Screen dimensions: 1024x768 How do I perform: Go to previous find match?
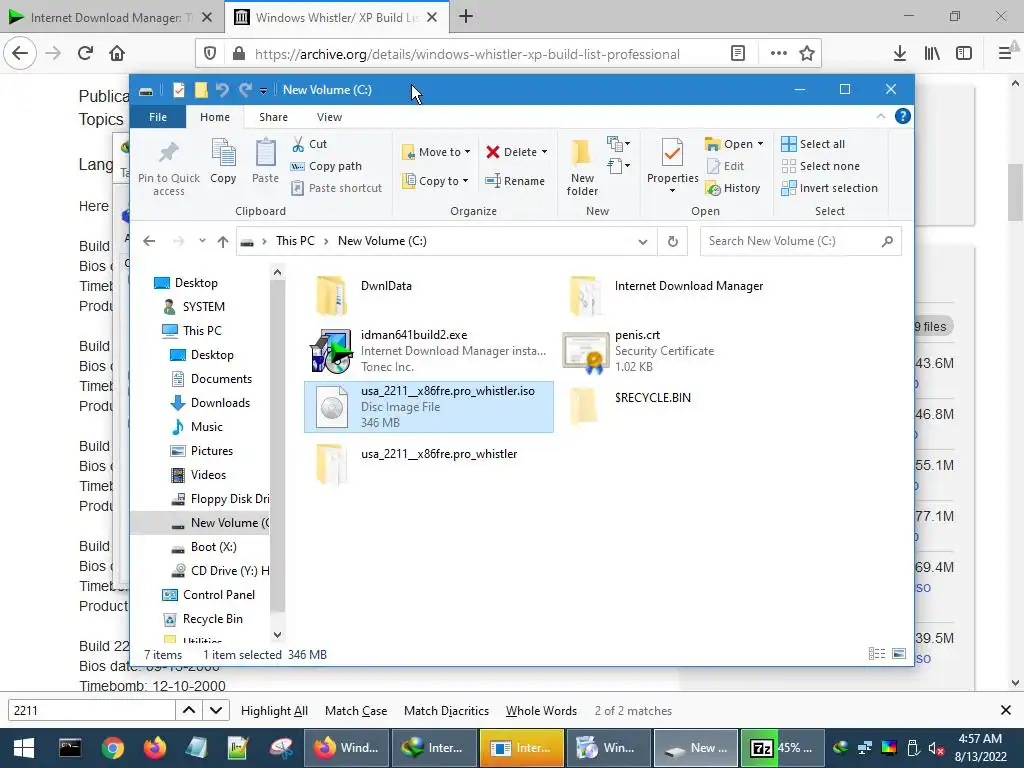[189, 711]
